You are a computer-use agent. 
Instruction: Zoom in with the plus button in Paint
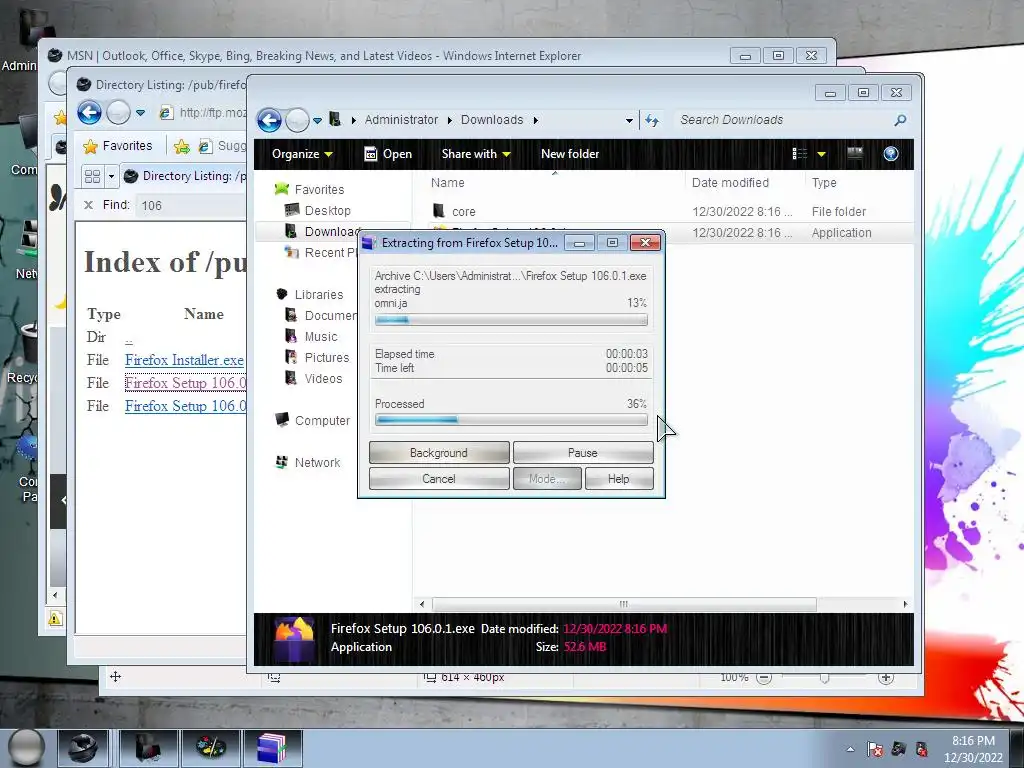(x=886, y=678)
